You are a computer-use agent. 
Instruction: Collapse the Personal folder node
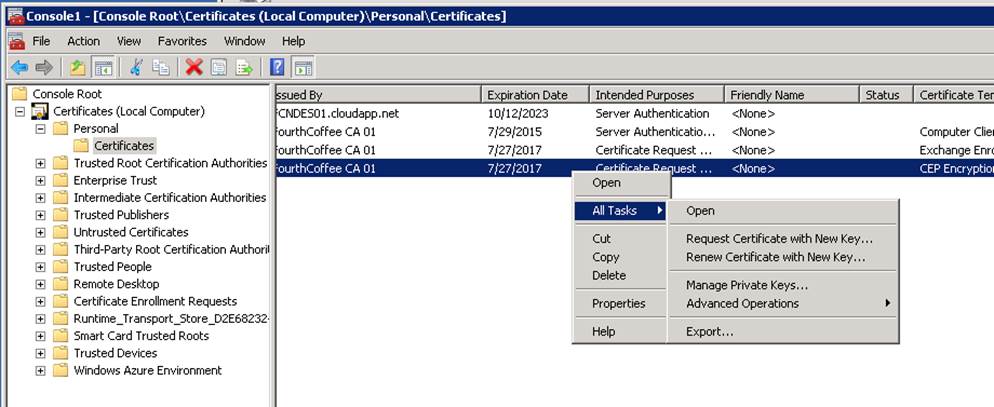pos(40,129)
